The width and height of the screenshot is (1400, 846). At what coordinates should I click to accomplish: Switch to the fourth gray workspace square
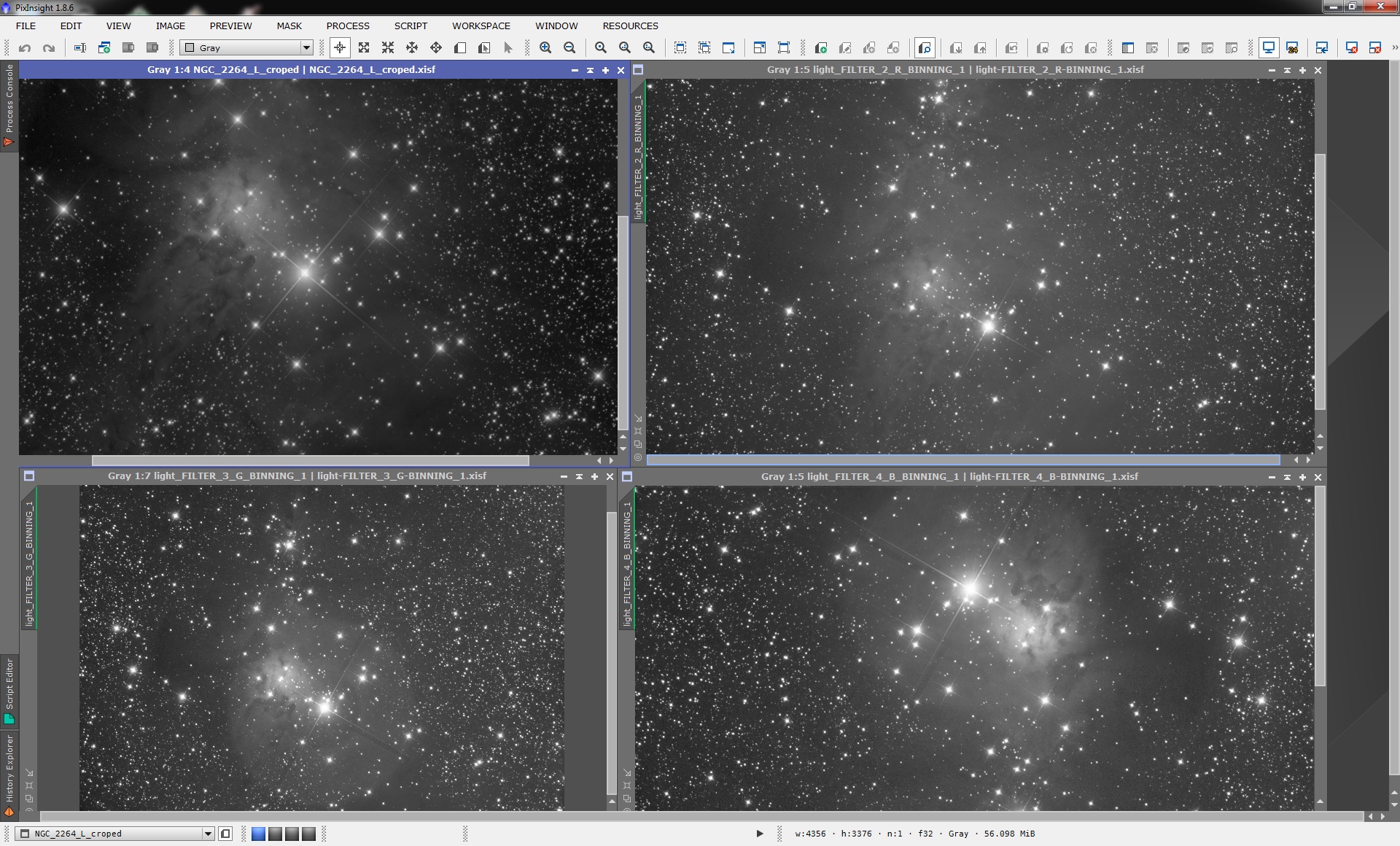(308, 834)
